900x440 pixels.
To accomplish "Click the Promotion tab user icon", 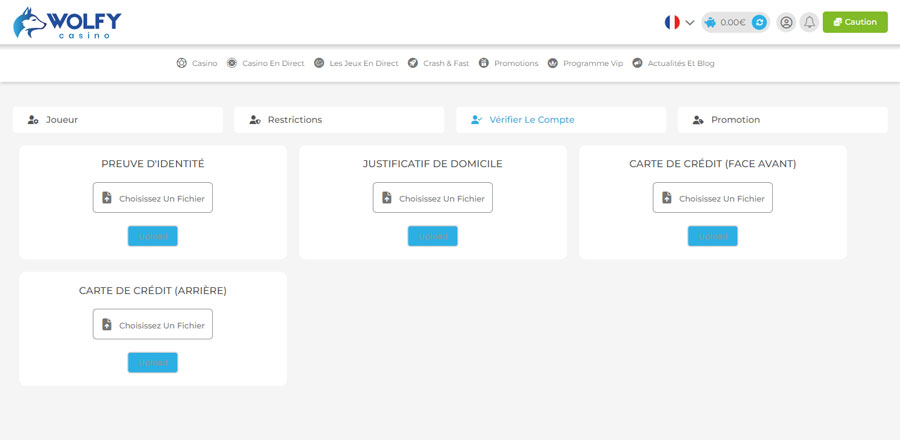I will tap(698, 120).
